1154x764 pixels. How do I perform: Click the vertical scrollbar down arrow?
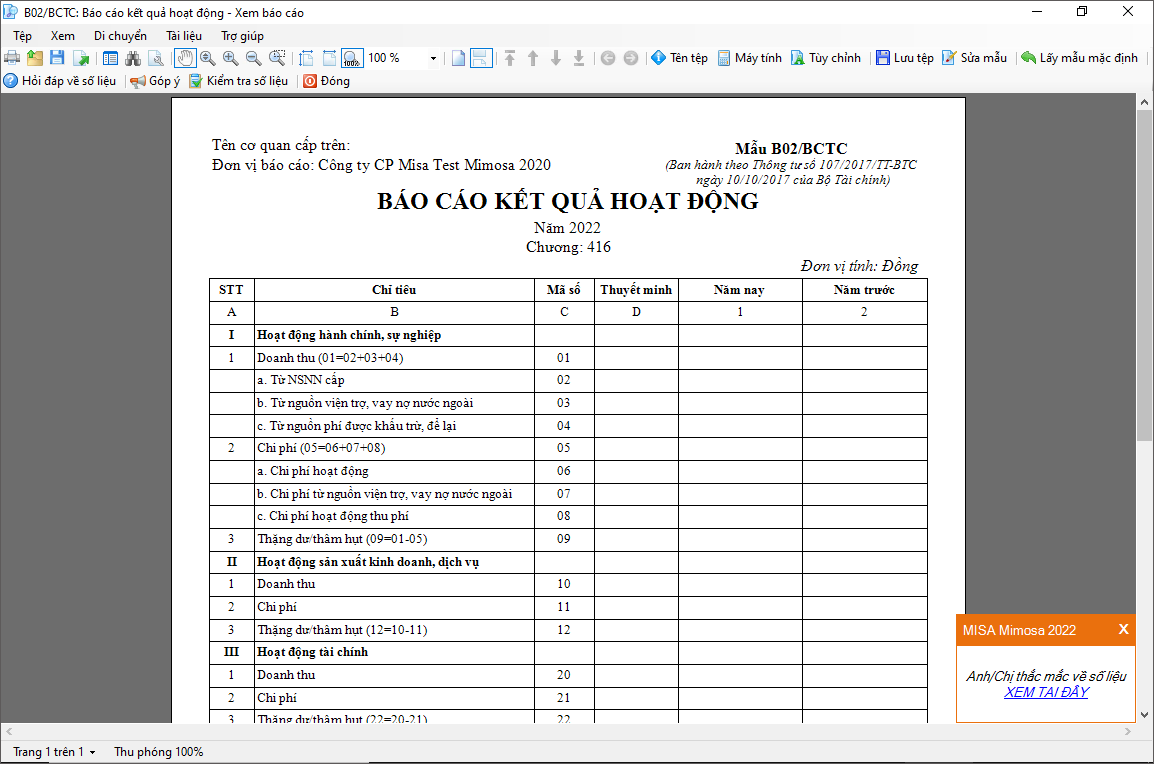point(1144,715)
